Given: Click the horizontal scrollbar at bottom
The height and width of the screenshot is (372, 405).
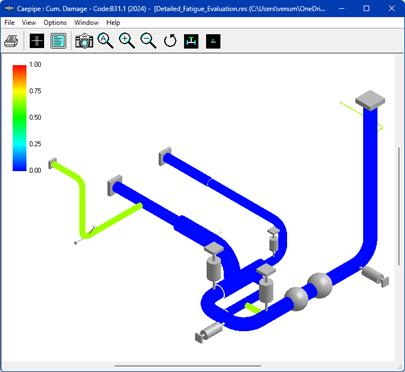Looking at the screenshot, I should coord(187,366).
